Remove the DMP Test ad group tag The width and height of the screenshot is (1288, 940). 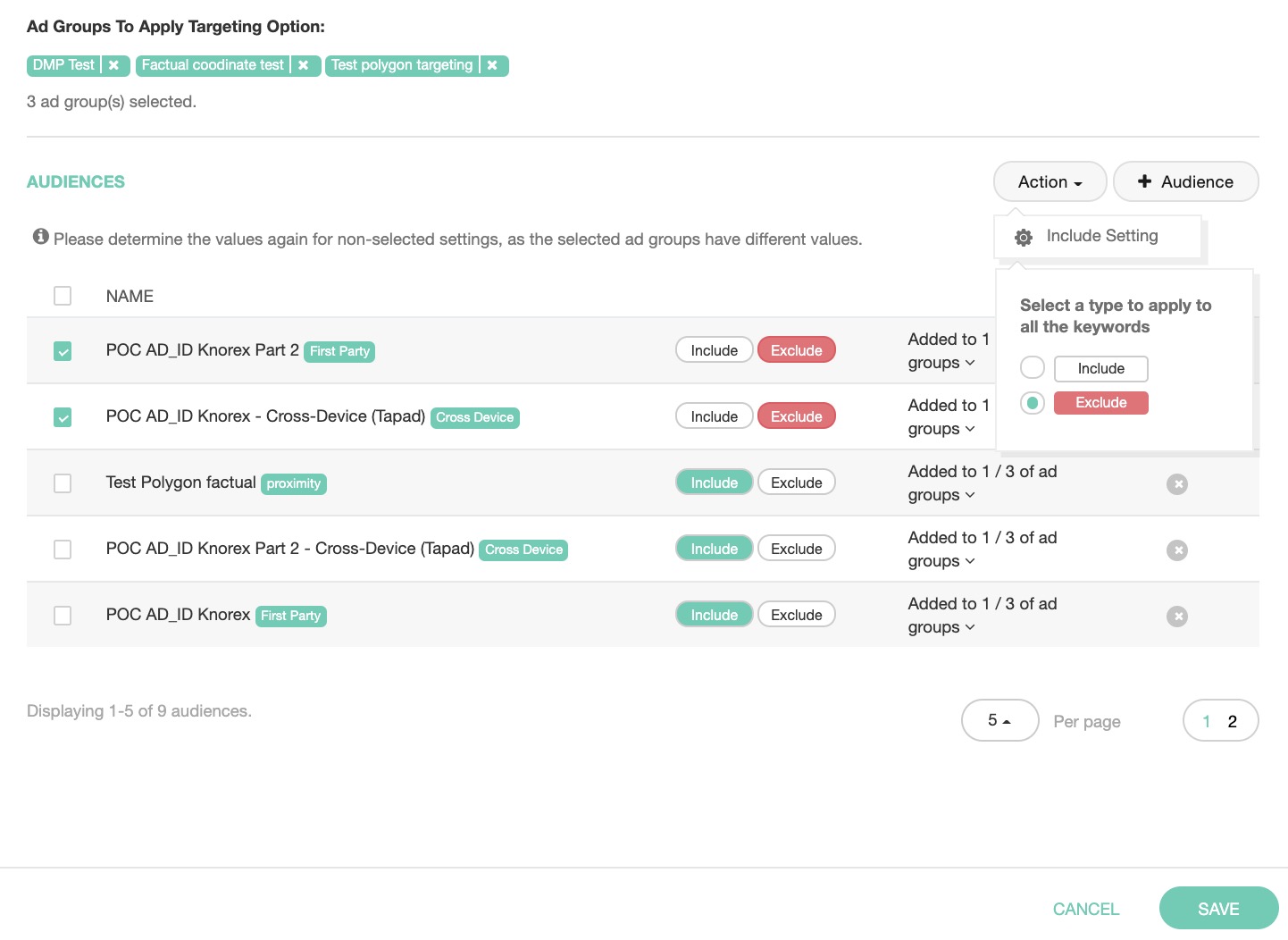click(113, 65)
